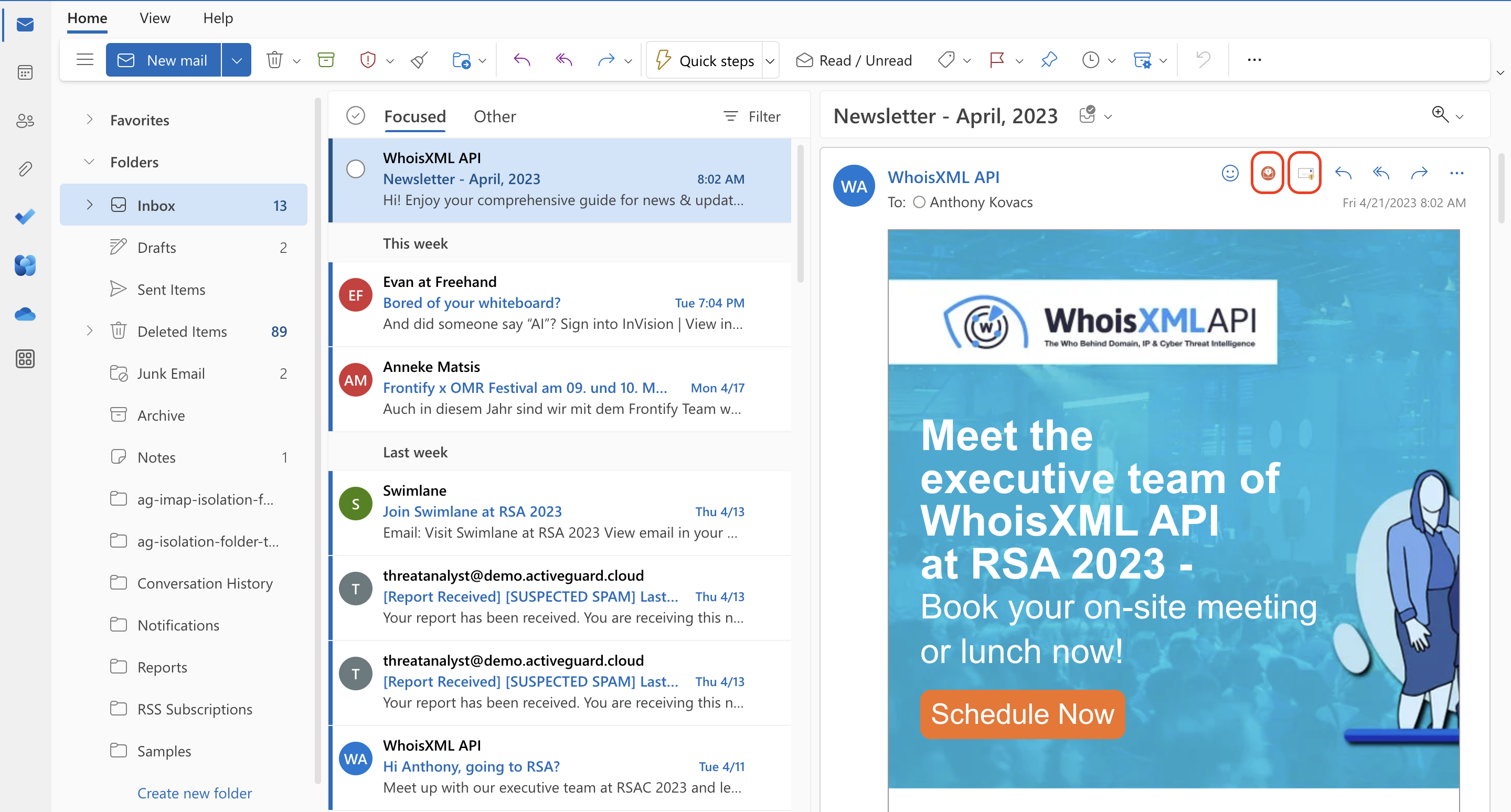Open the Sent Items folder
This screenshot has height=812, width=1511.
[x=184, y=289]
